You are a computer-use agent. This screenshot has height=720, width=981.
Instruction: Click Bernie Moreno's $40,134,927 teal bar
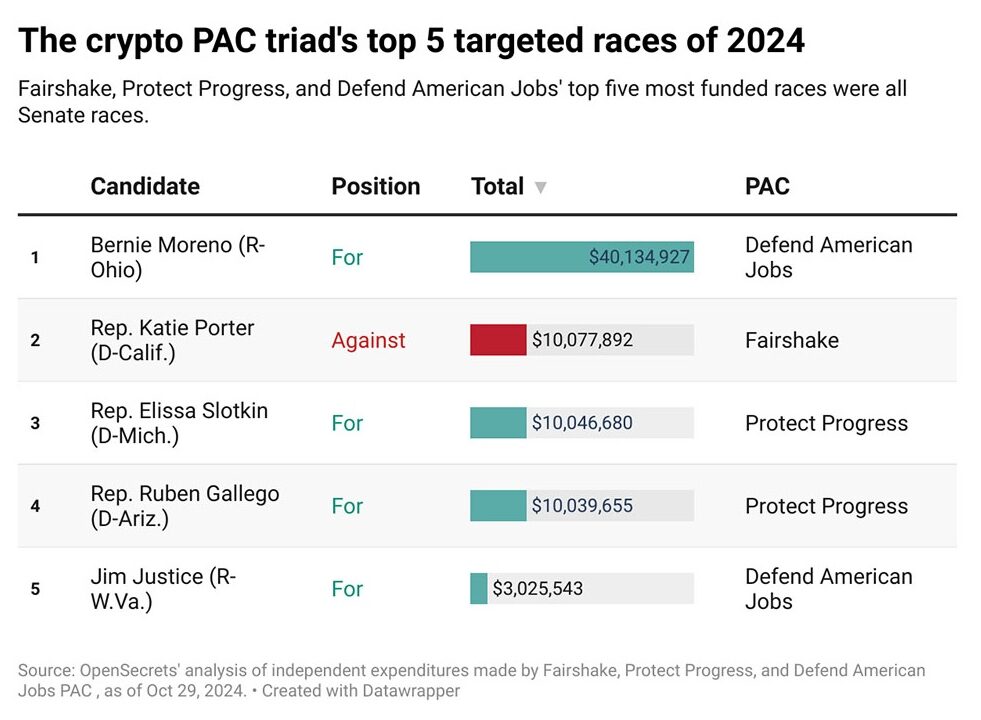click(x=581, y=257)
